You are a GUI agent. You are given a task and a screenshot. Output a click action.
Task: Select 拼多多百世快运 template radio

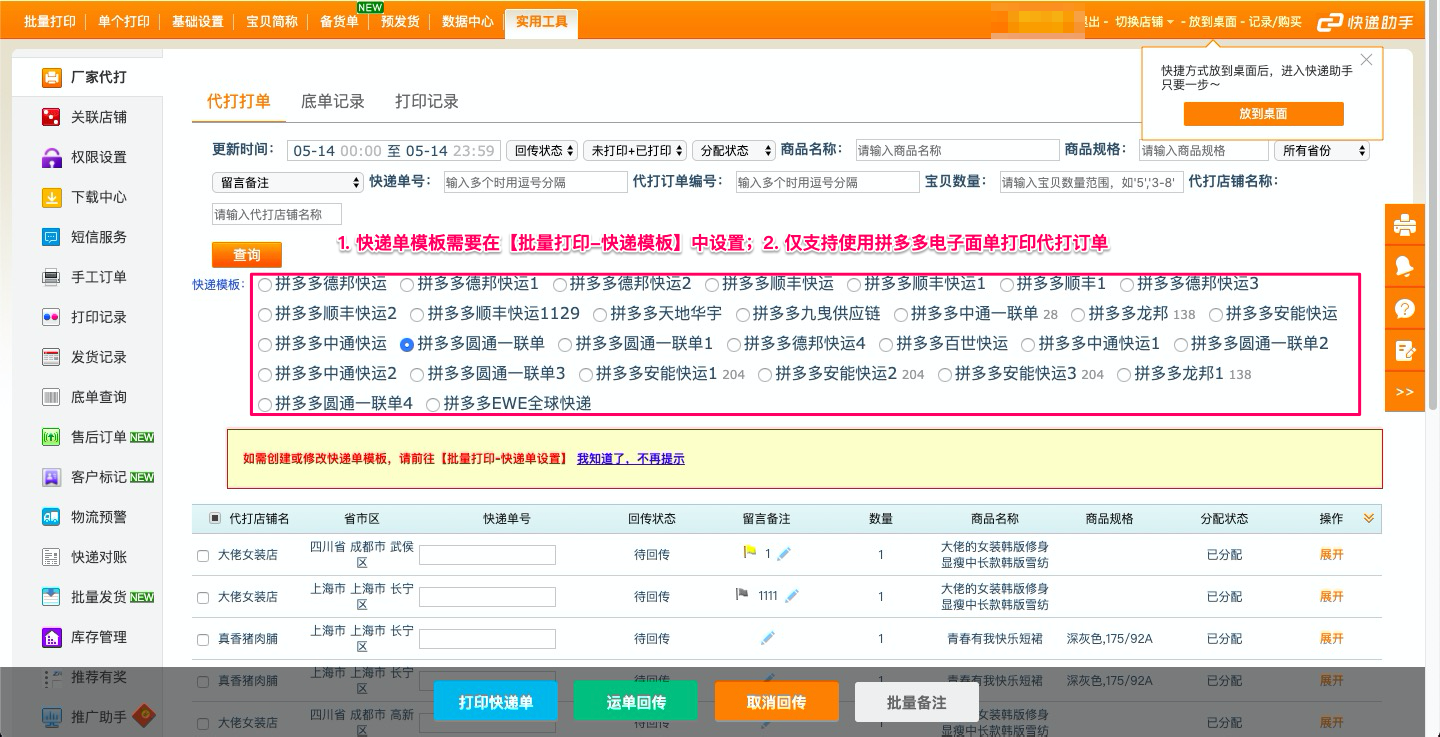point(886,344)
